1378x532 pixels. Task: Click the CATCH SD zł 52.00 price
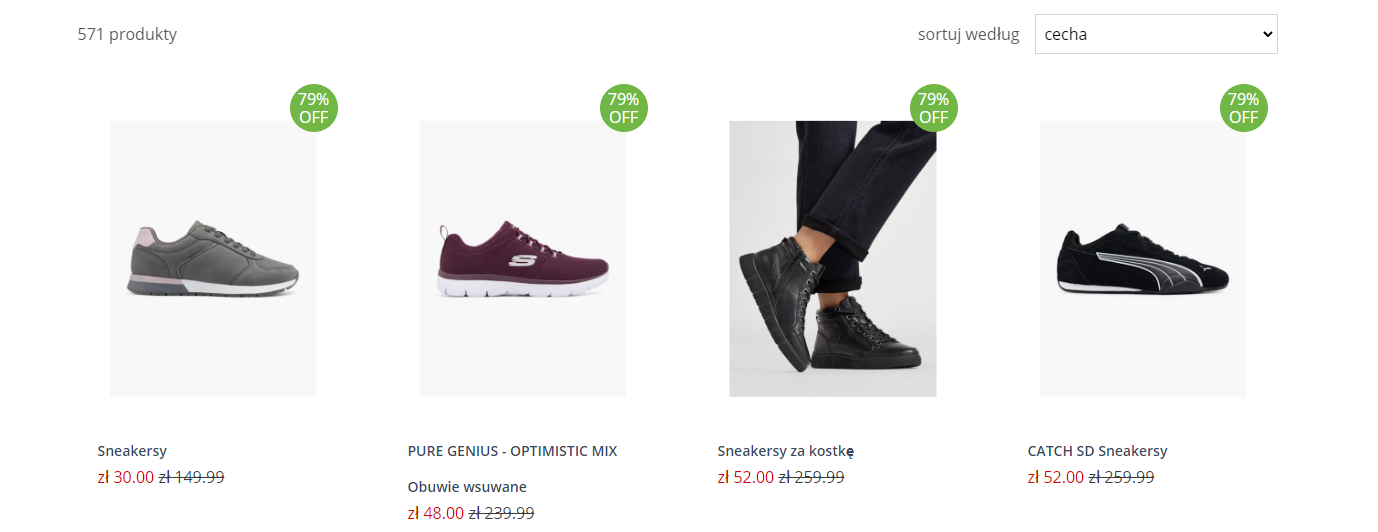(x=1055, y=477)
